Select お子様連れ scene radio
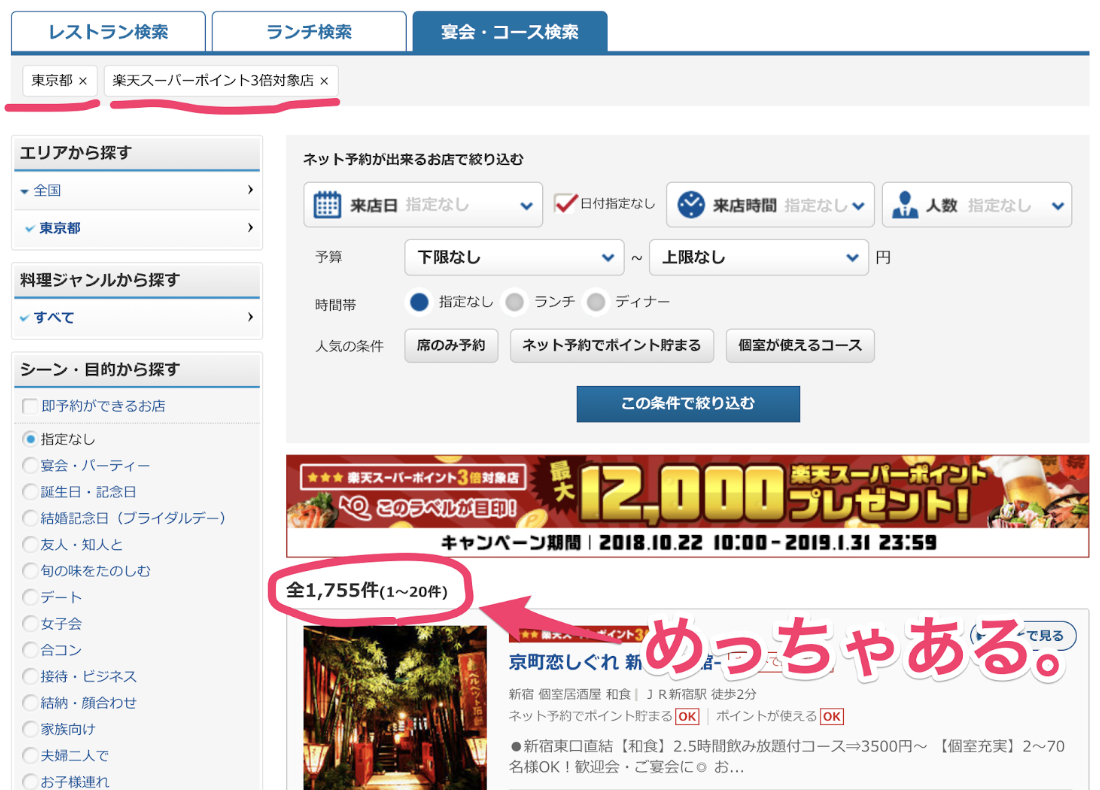This screenshot has height=790, width=1100. pos(29,782)
